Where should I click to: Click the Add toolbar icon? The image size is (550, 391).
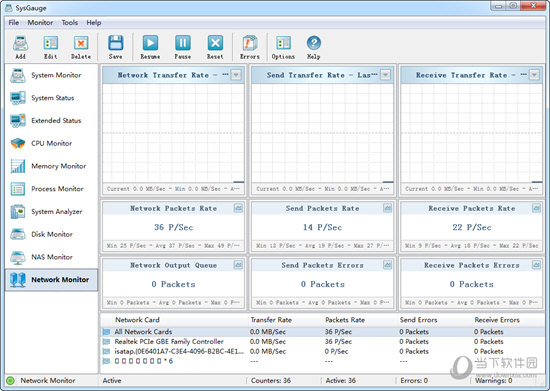20,47
